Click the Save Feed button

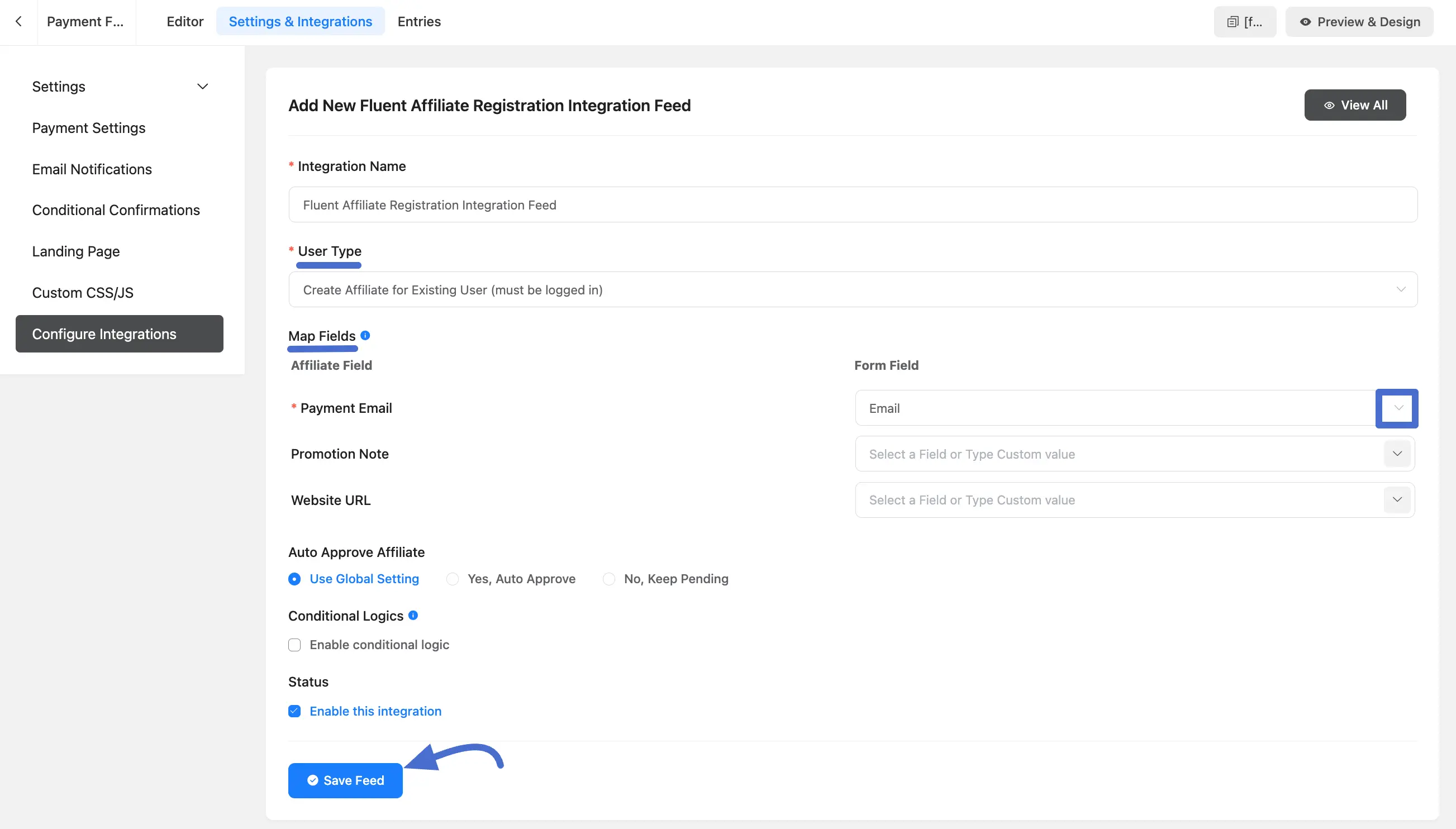tap(345, 780)
